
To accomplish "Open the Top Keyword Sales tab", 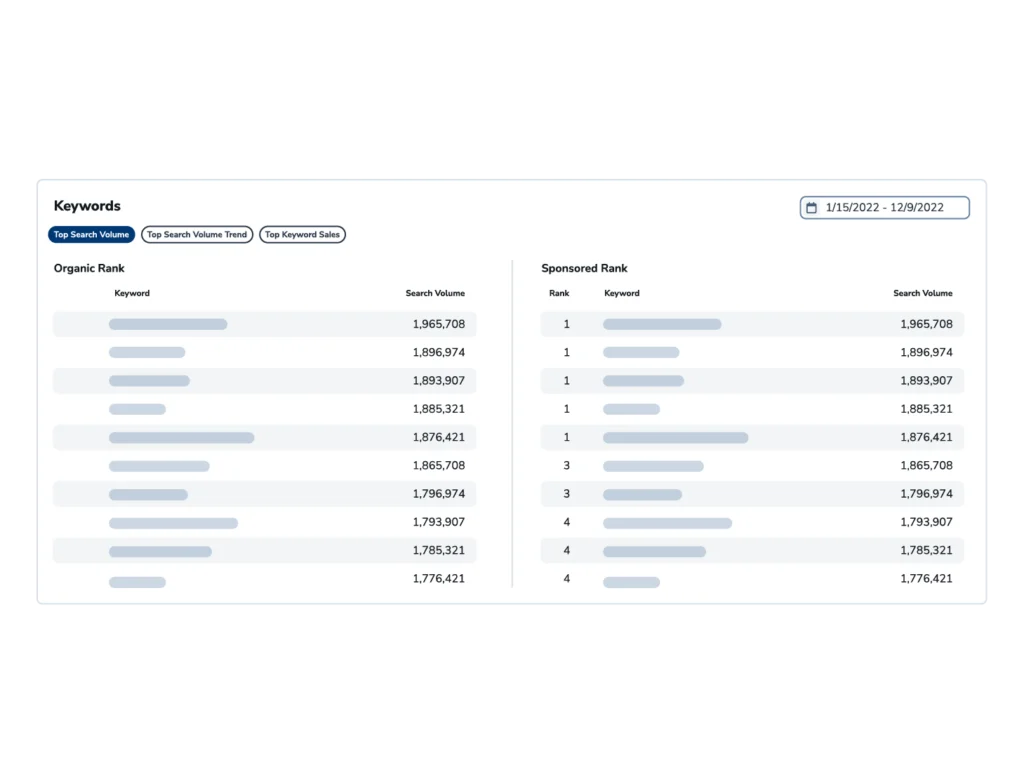I will pyautogui.click(x=302, y=235).
